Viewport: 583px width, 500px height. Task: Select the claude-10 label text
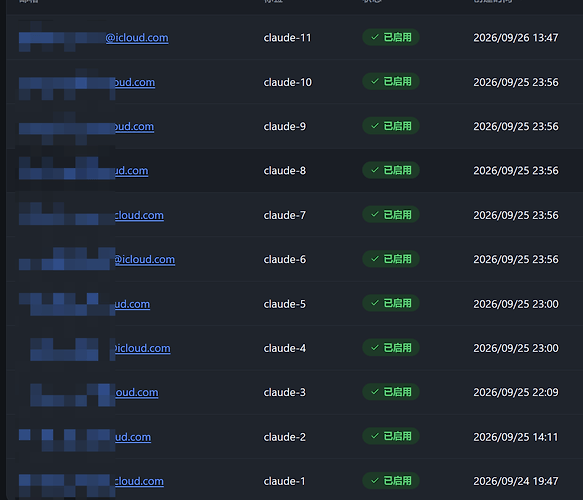click(287, 82)
